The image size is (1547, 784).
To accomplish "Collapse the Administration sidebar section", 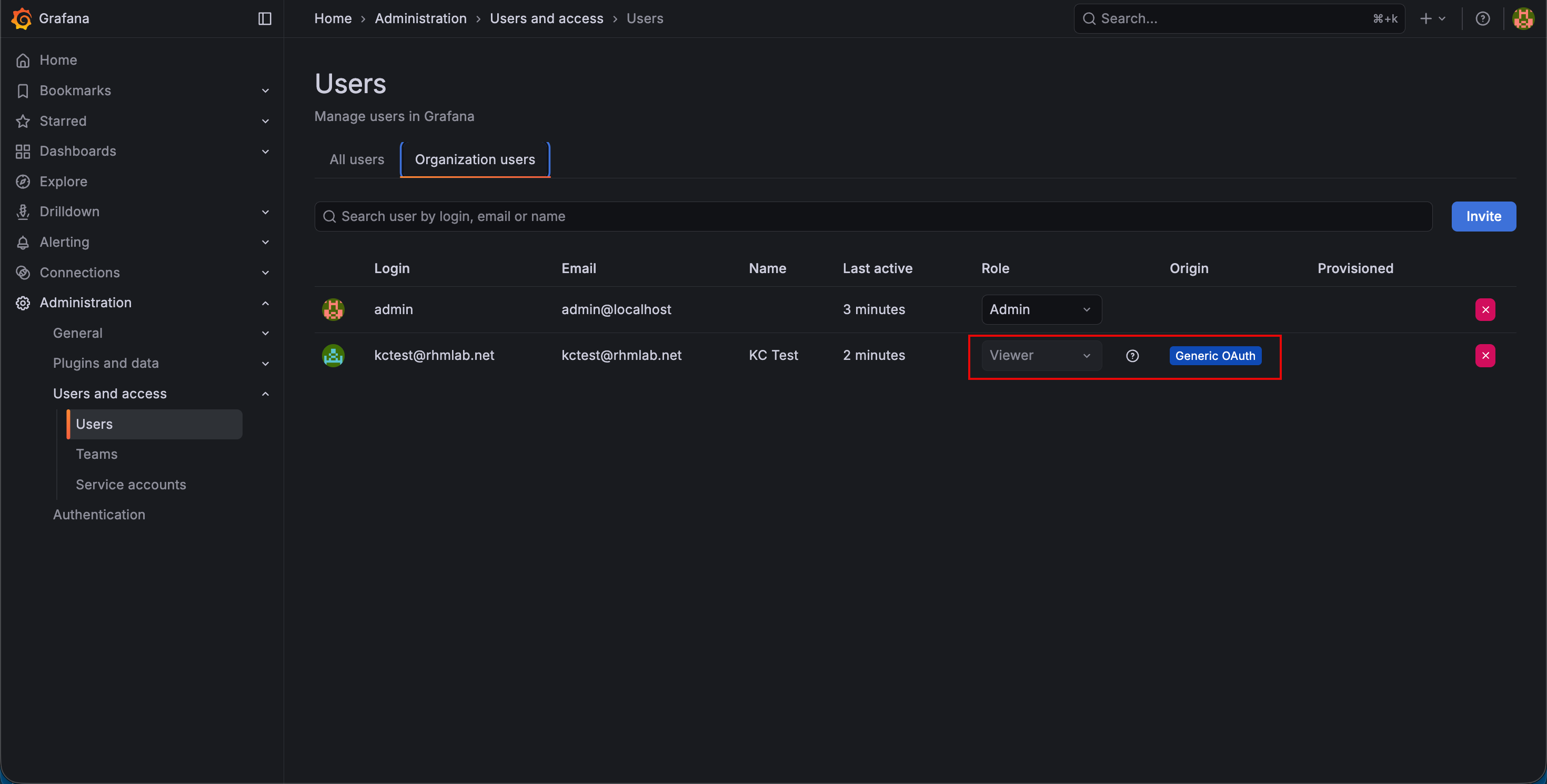I will 265,303.
